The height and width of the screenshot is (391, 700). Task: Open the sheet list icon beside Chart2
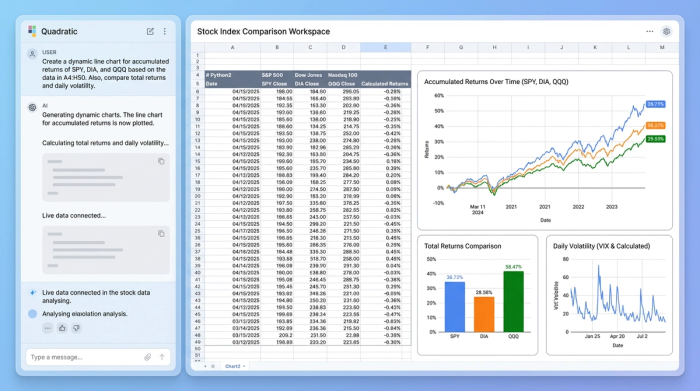tap(213, 366)
